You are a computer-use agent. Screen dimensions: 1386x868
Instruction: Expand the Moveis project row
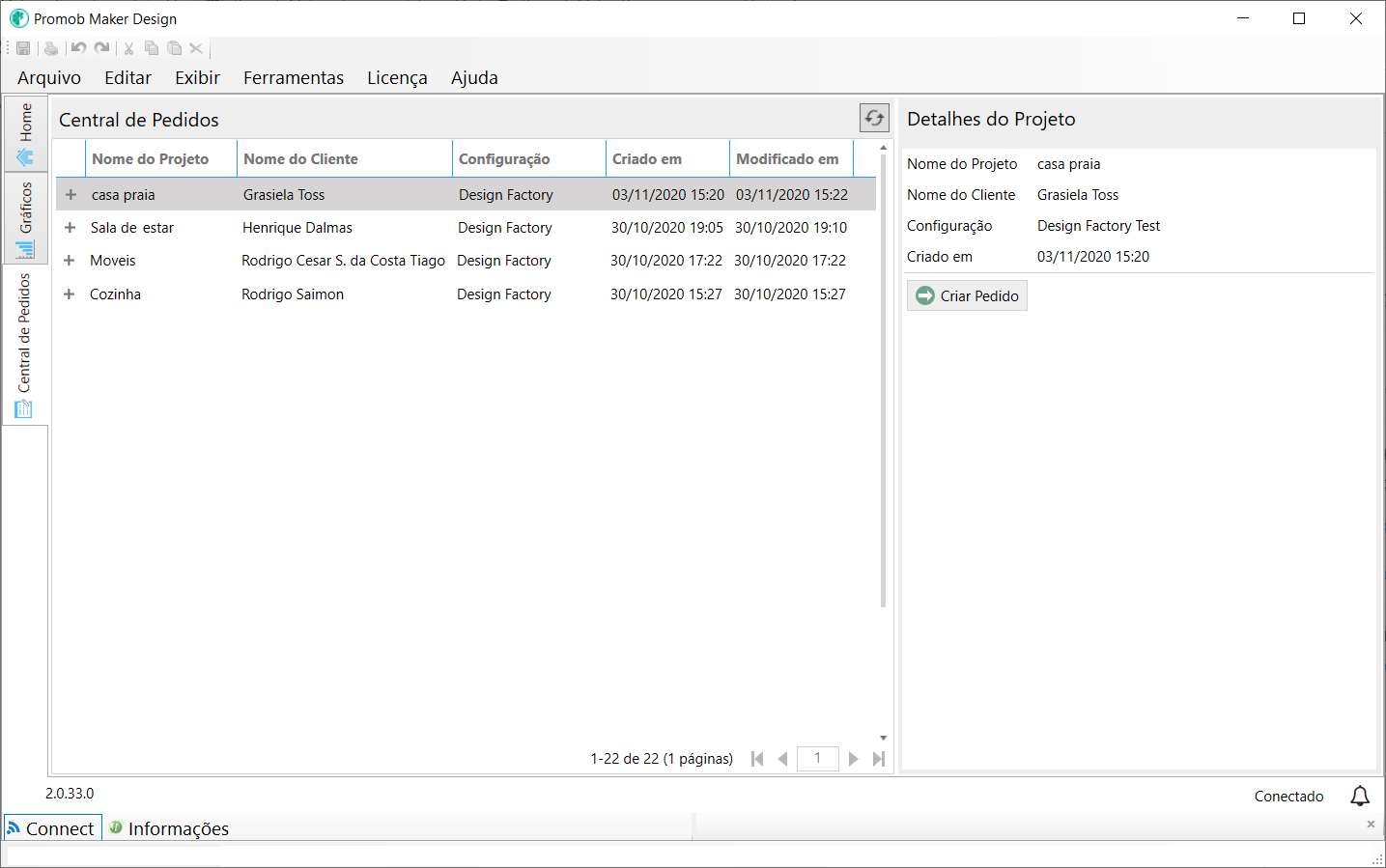coord(69,261)
